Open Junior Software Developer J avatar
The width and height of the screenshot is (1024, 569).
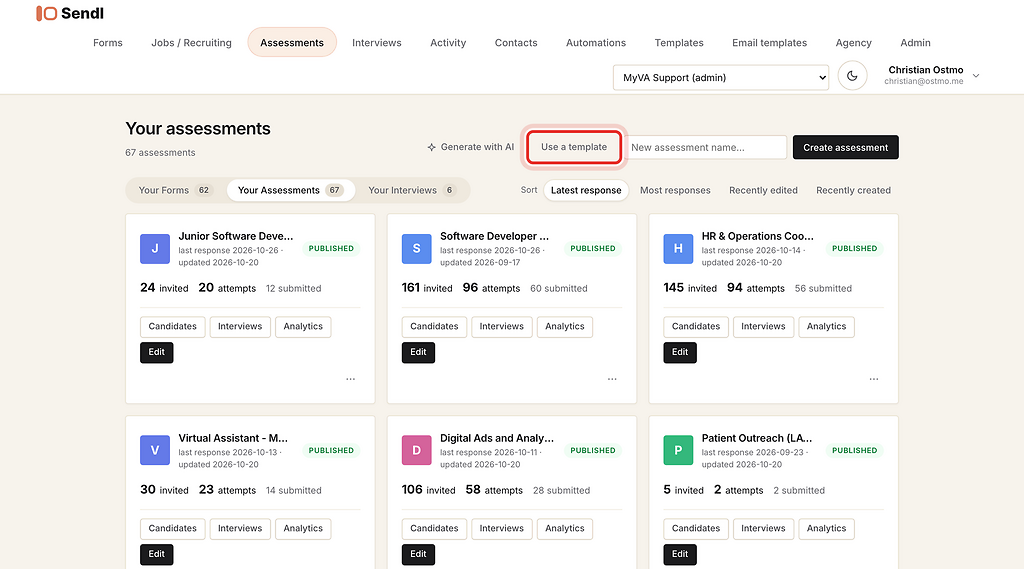(x=155, y=249)
